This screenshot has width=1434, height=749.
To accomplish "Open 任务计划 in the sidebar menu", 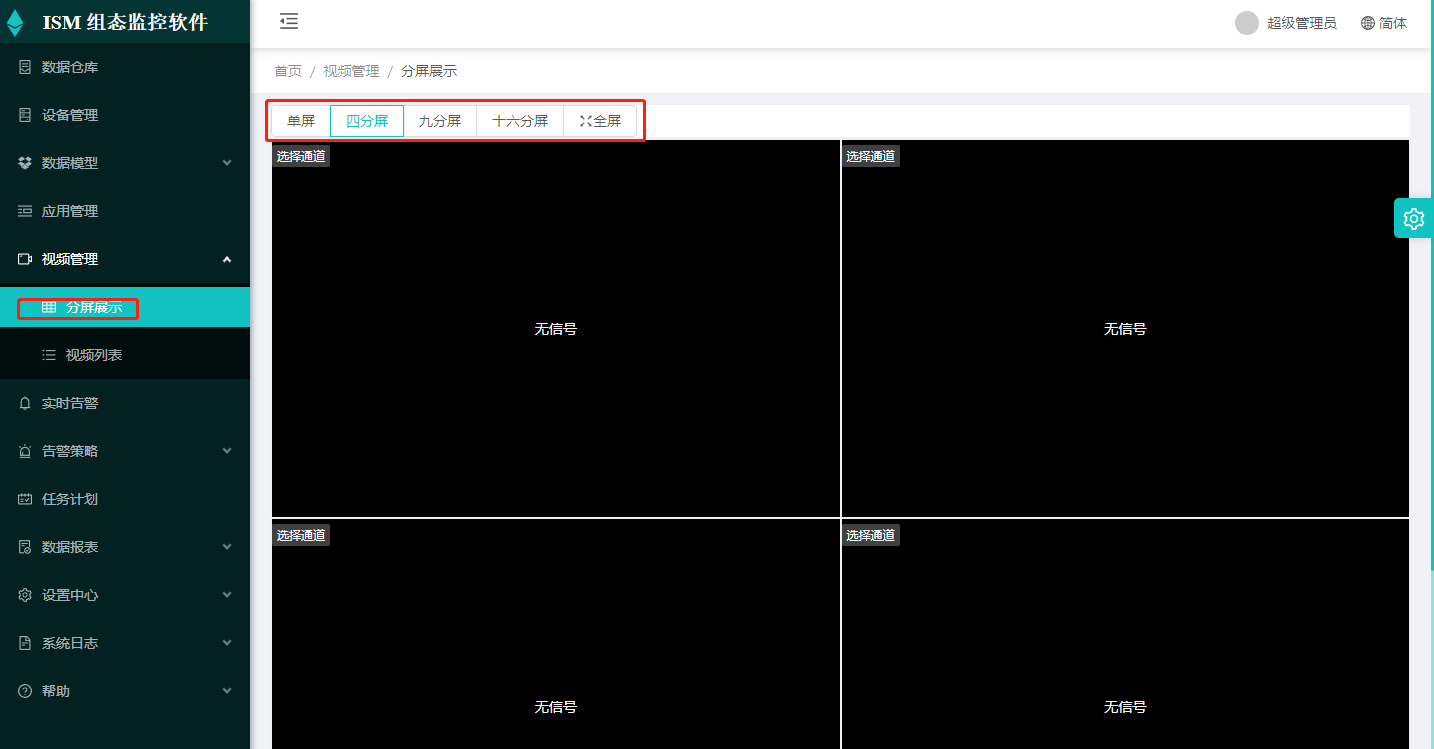I will click(70, 499).
